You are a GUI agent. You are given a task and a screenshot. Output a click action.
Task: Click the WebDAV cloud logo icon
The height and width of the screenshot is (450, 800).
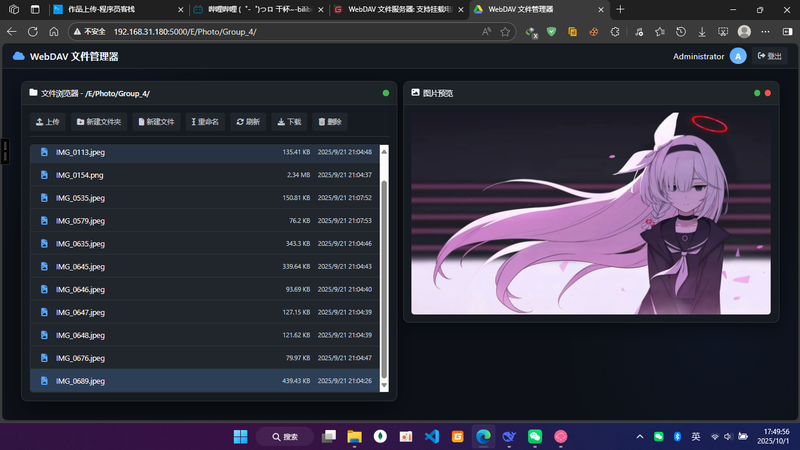pyautogui.click(x=18, y=56)
